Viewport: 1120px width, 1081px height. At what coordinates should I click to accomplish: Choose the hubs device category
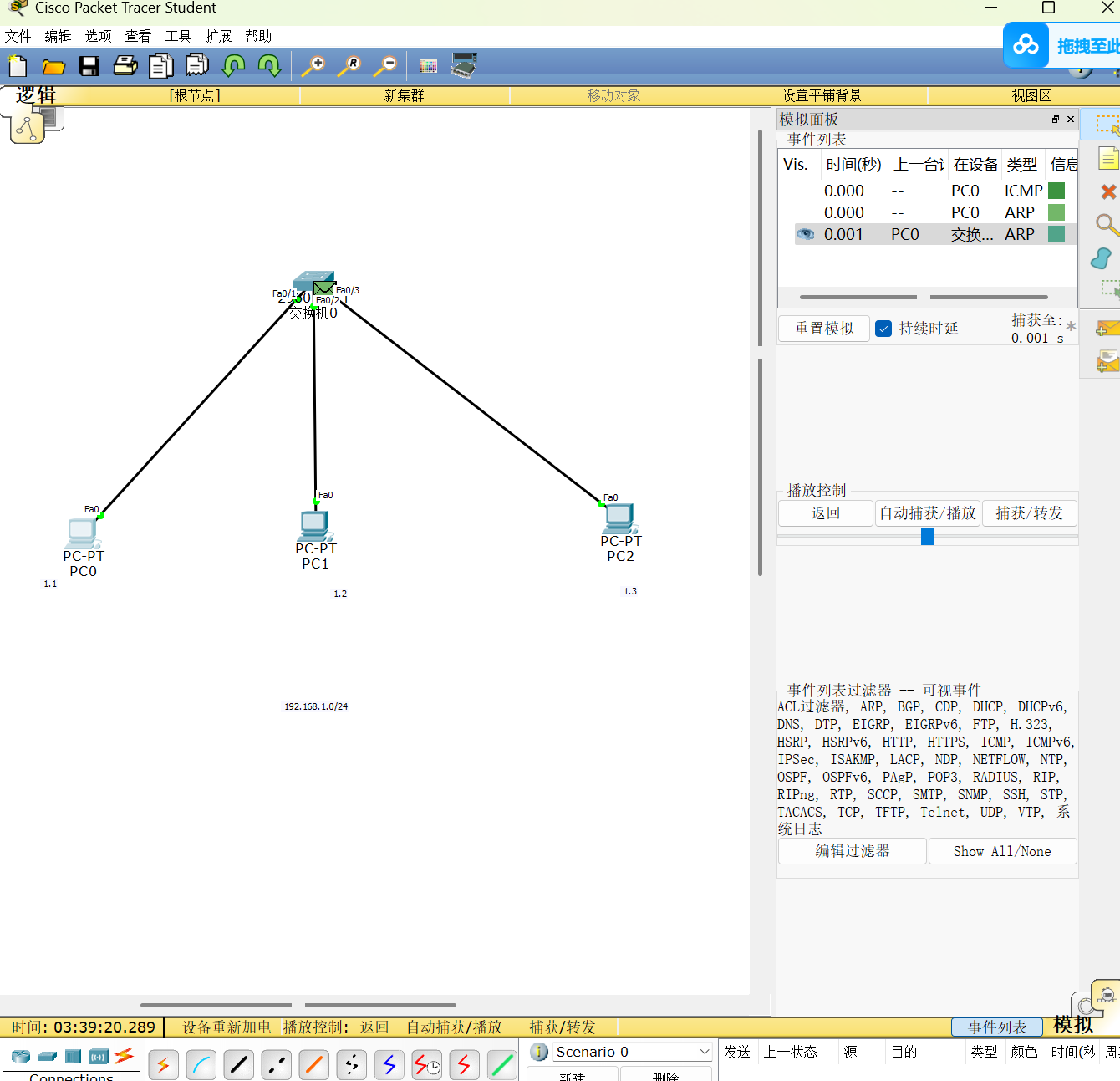tap(73, 1056)
